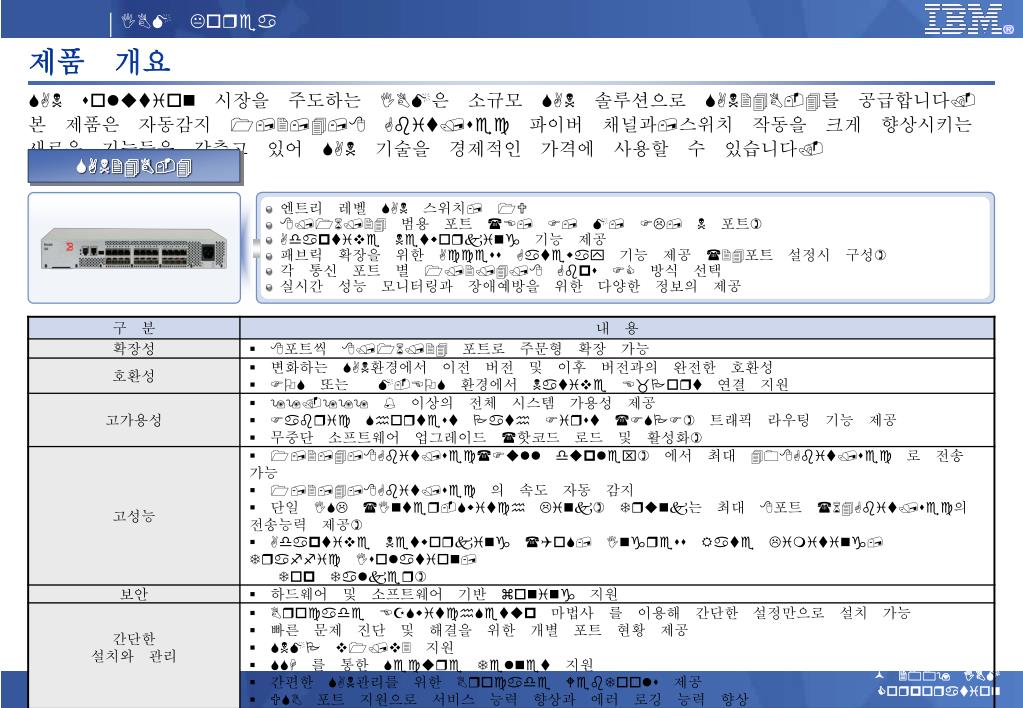Click the '고성능' row label
1023x708 pixels.
click(134, 516)
